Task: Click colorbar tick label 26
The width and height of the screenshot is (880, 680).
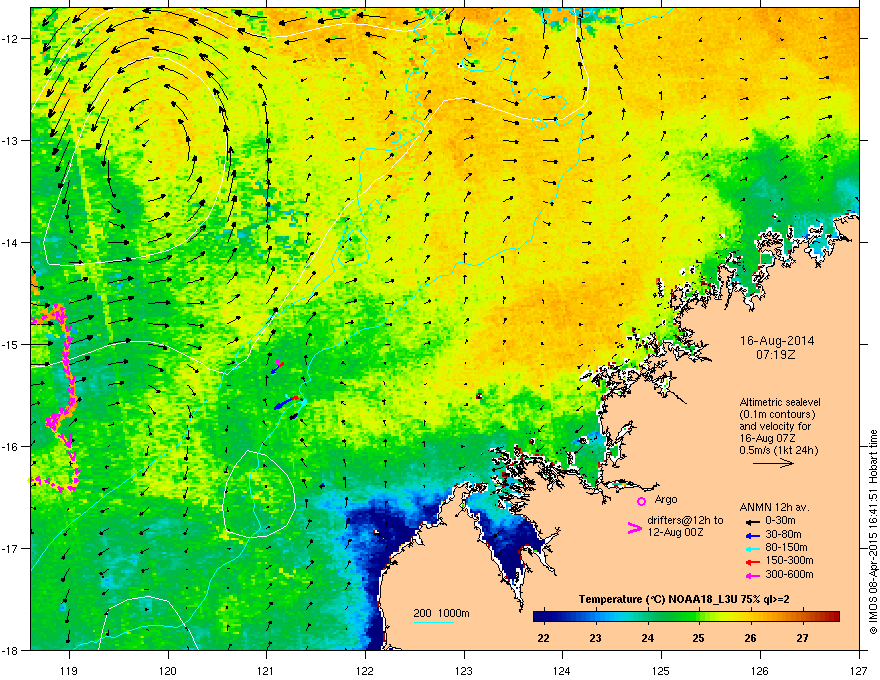Action: pyautogui.click(x=750, y=638)
